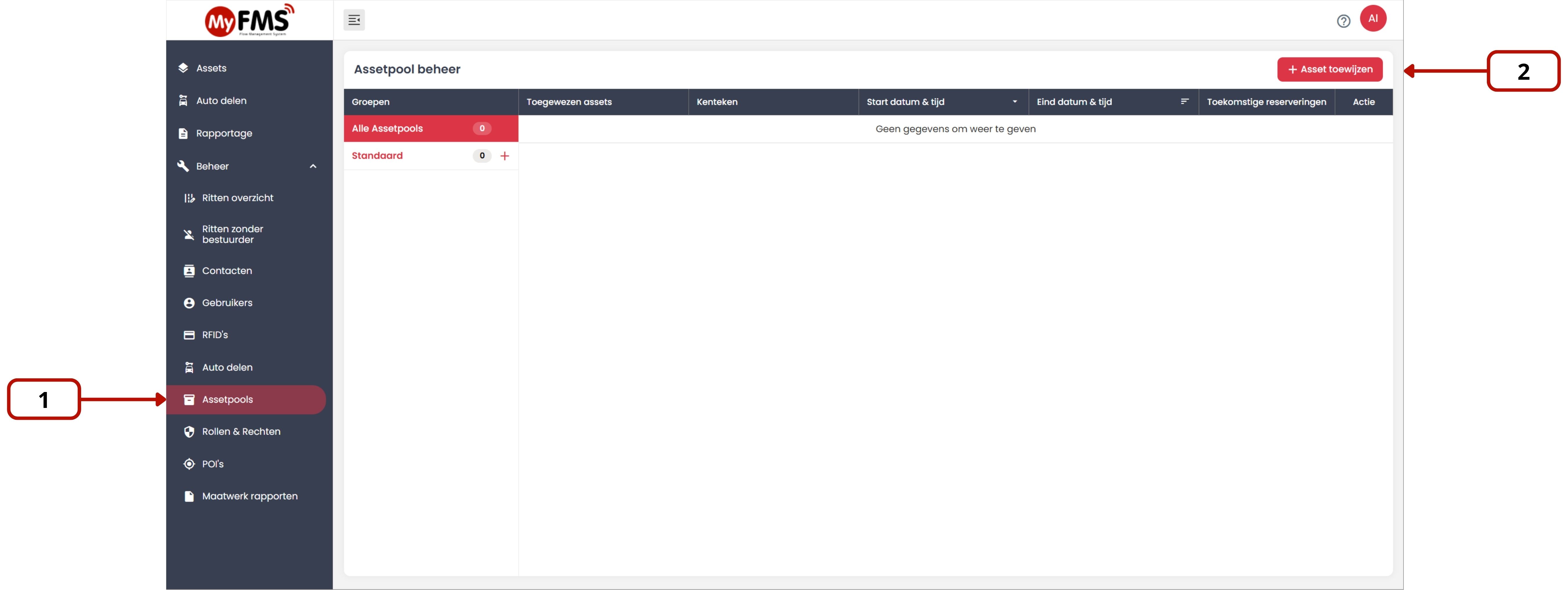Open Ritten zonder bestuurder
1568x590 pixels.
point(232,235)
